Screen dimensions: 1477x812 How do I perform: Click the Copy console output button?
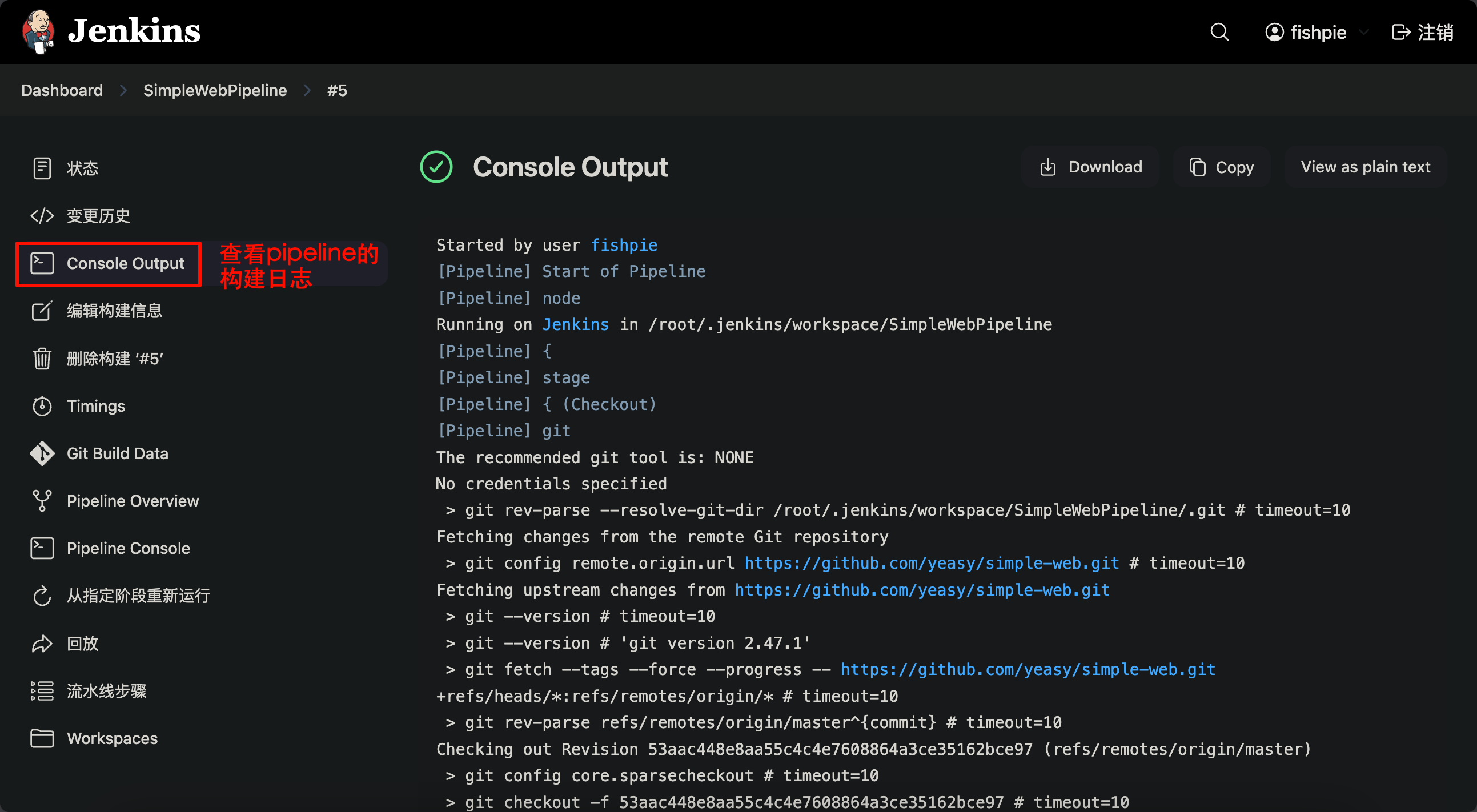pyautogui.click(x=1221, y=167)
